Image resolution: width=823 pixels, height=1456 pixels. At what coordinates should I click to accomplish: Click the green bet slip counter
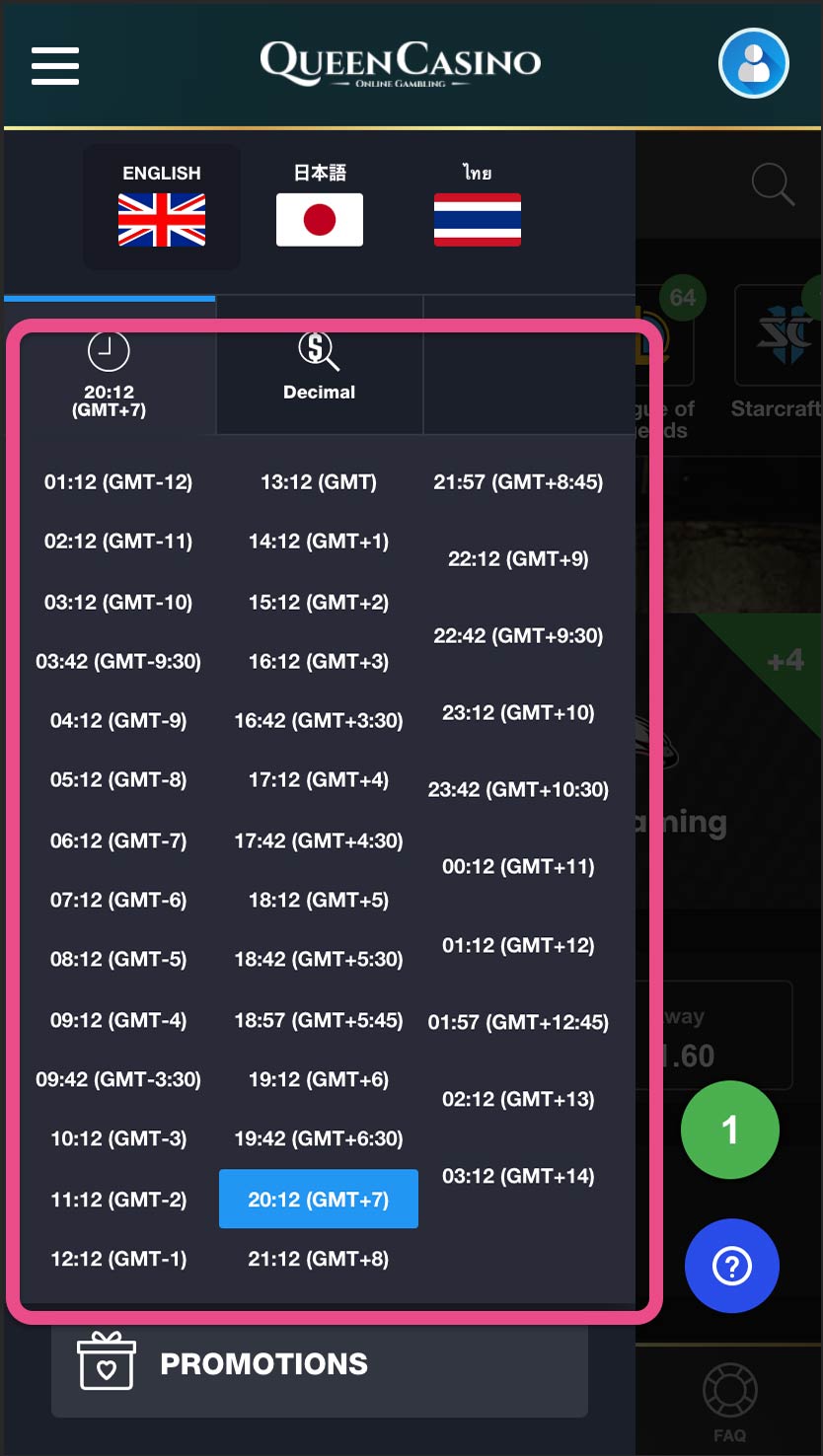pyautogui.click(x=730, y=1129)
